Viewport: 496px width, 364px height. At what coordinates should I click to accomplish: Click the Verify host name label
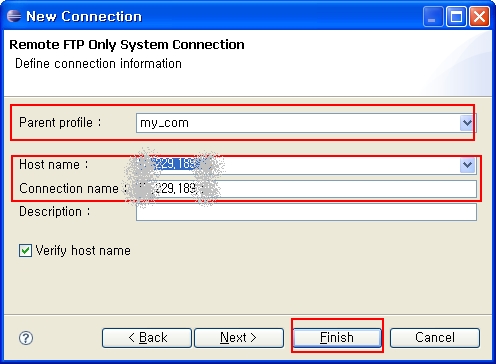(x=83, y=251)
